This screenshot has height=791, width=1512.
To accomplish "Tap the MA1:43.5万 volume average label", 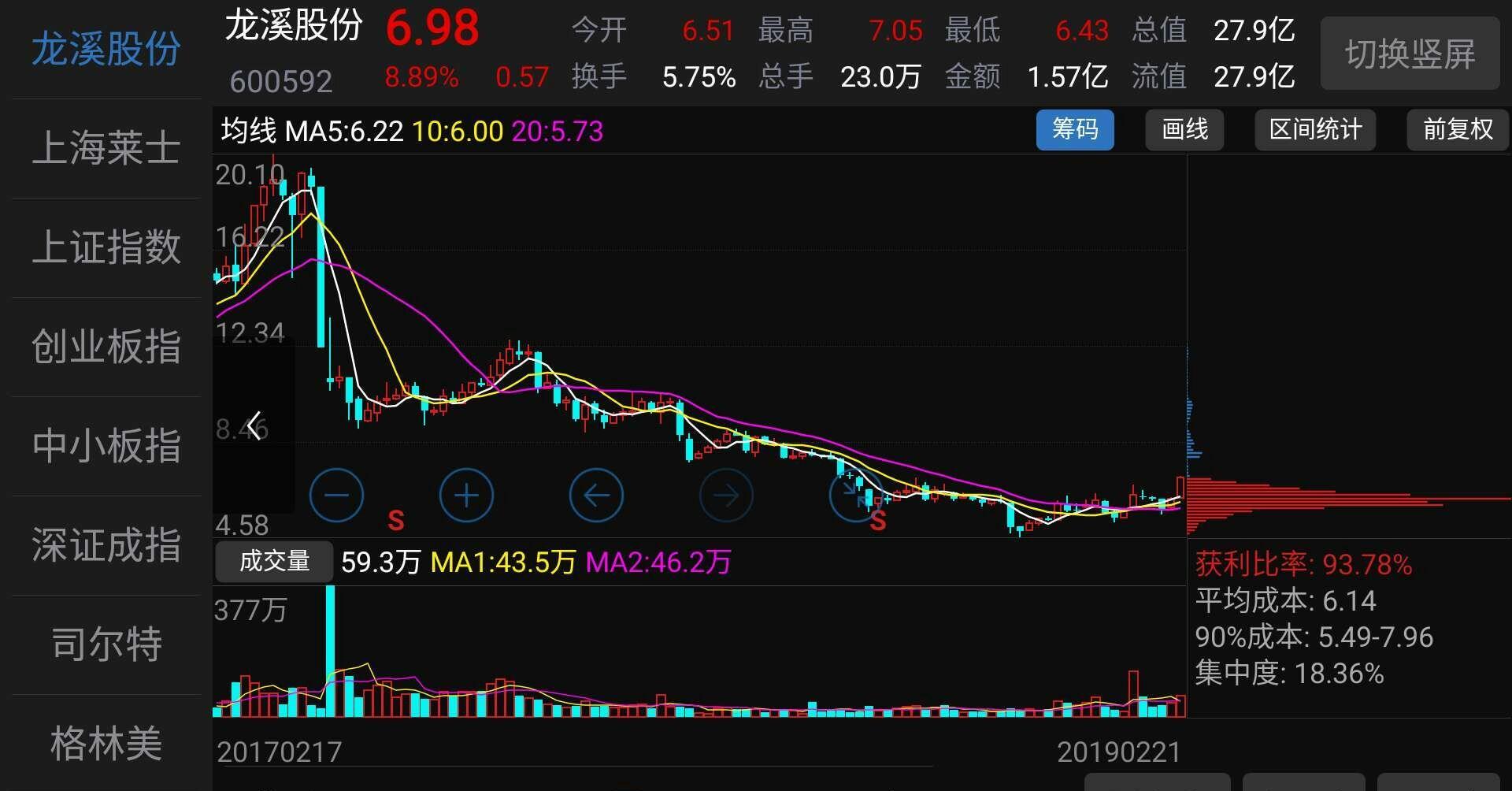I will pyautogui.click(x=503, y=563).
